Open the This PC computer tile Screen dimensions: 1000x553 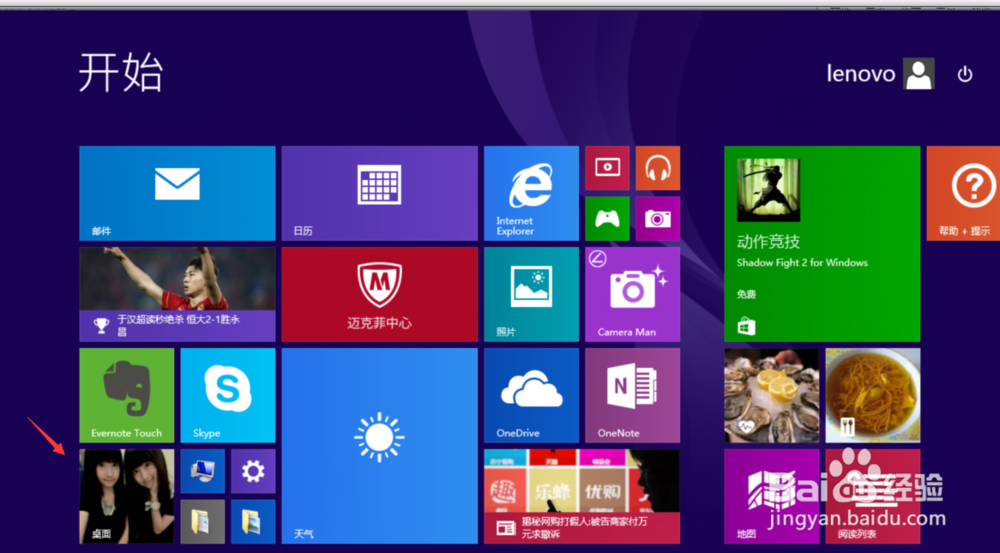pos(203,471)
